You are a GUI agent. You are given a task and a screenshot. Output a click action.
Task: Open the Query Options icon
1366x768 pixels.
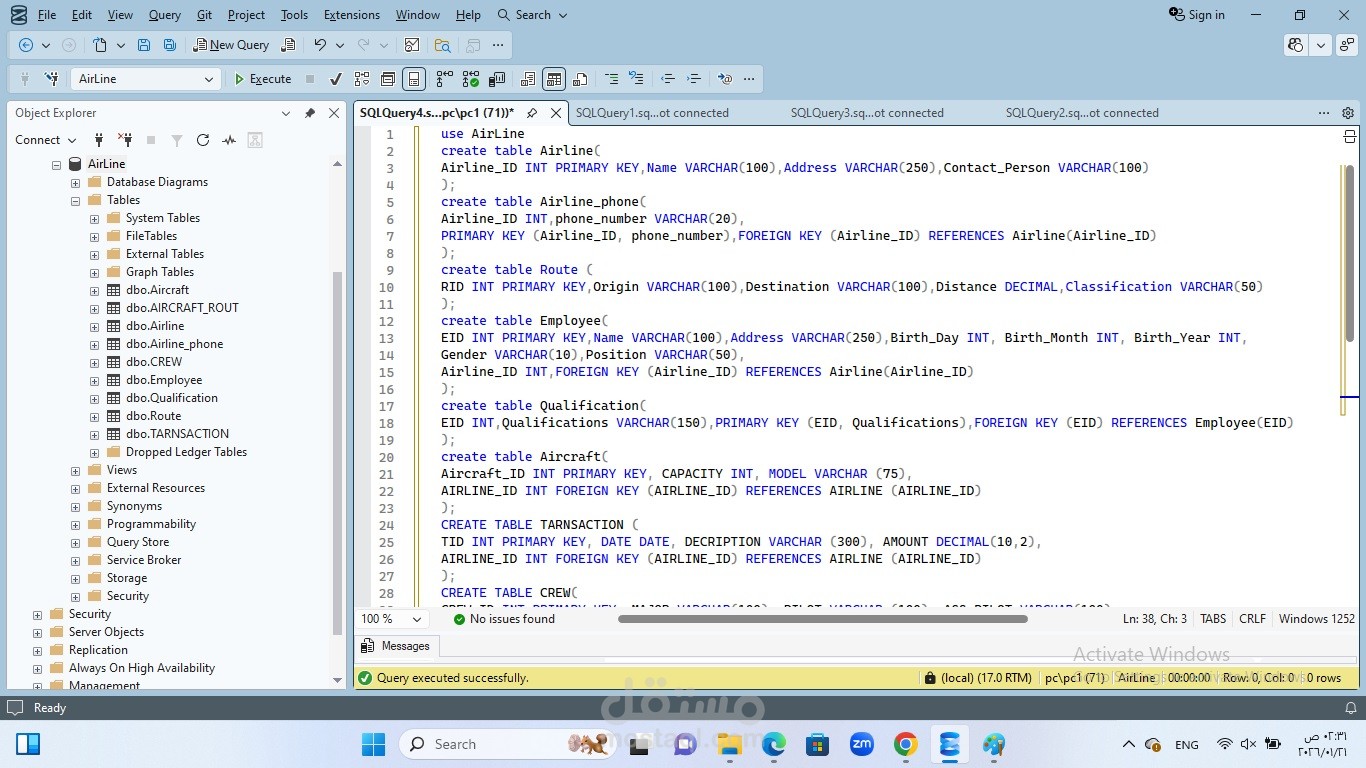(388, 79)
